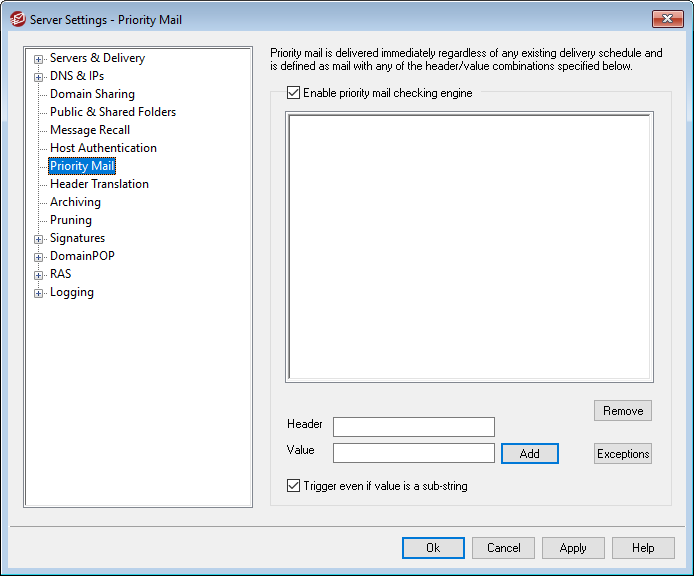694x576 pixels.
Task: Toggle 'Trigger even if value is a sub-string'
Action: tap(293, 486)
